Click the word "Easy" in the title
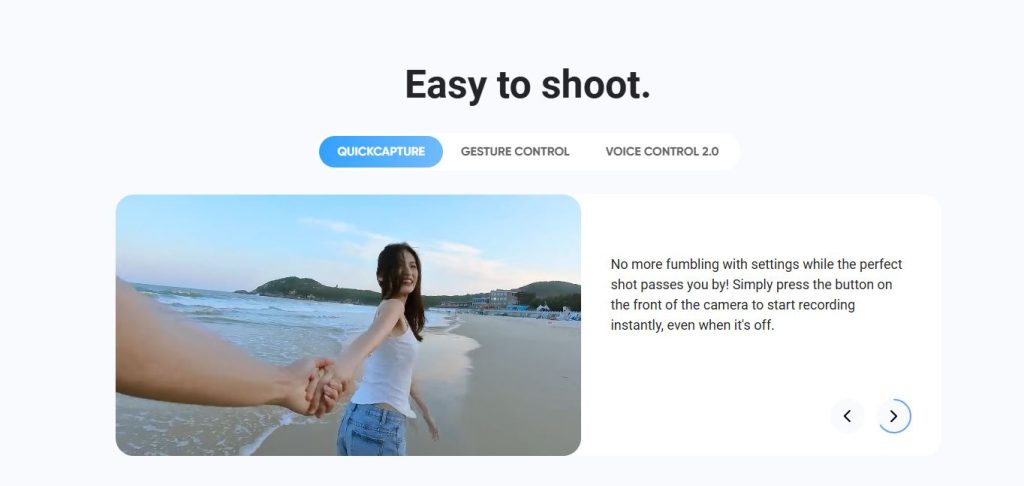Screen dimensions: 1024x486 tap(445, 85)
